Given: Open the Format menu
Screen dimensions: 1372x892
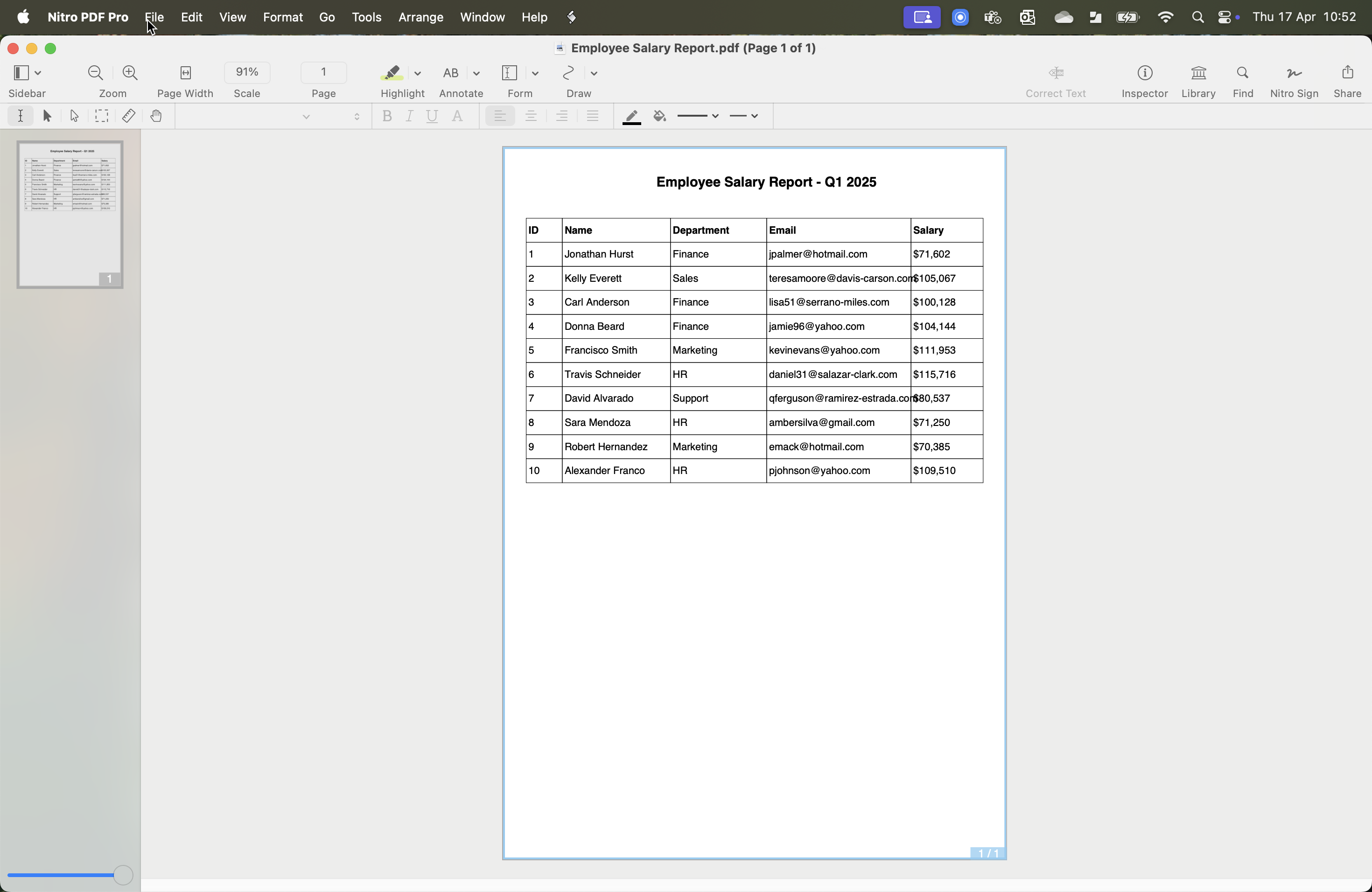Looking at the screenshot, I should 282,17.
